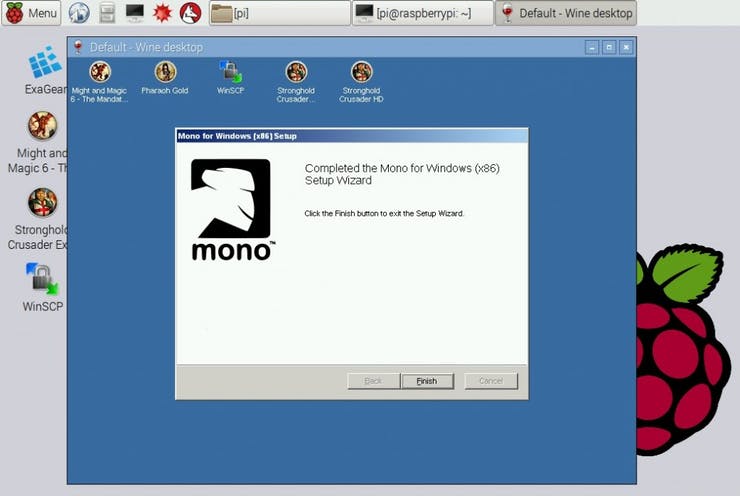Click the greyed Back button
The image size is (740, 496).
coord(373,381)
